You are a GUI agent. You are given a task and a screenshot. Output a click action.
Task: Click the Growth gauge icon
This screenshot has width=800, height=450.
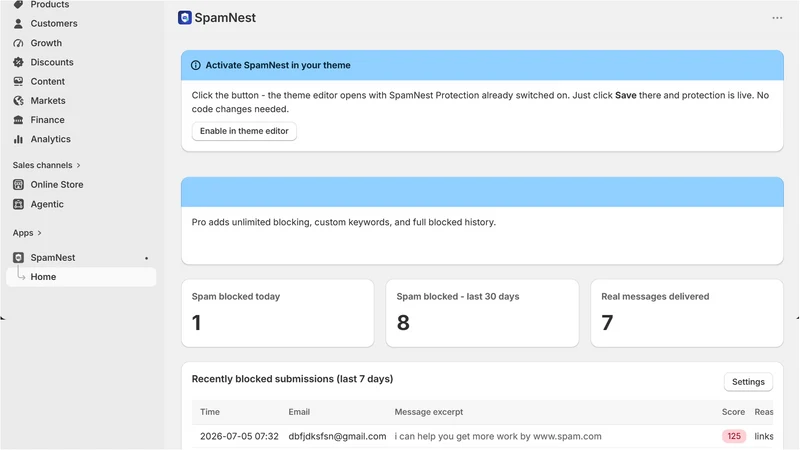click(18, 43)
